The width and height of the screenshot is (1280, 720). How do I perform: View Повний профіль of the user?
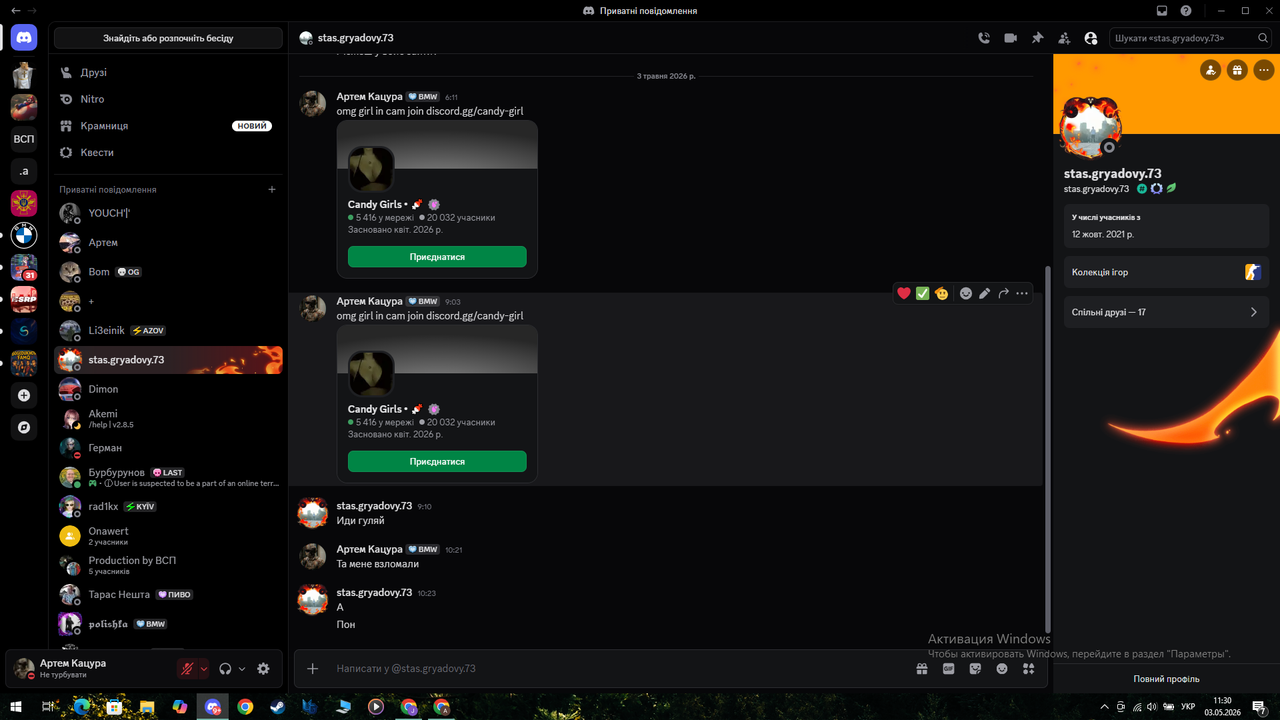(x=1166, y=678)
